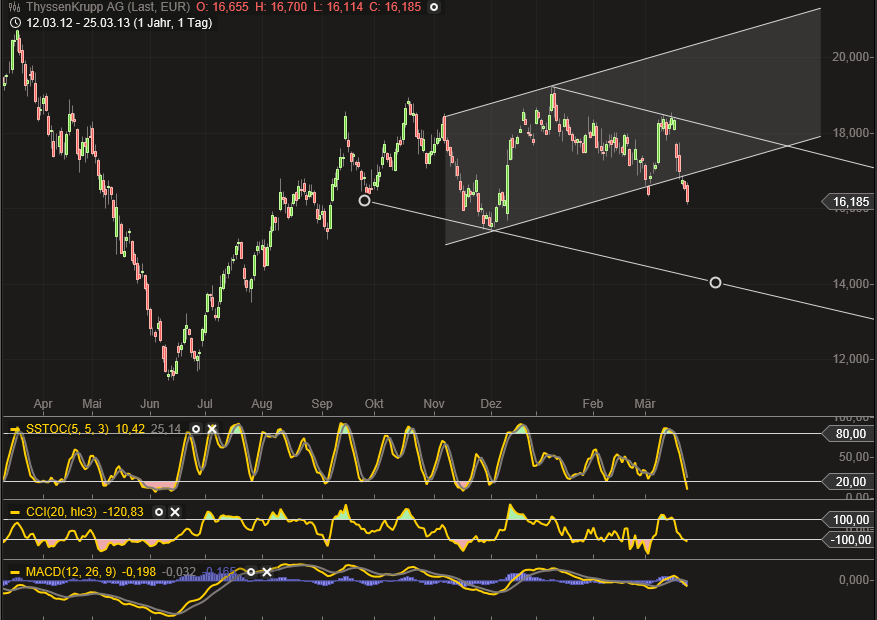This screenshot has height=620, width=877.
Task: Click the low value L: 16,114
Action: coord(338,7)
